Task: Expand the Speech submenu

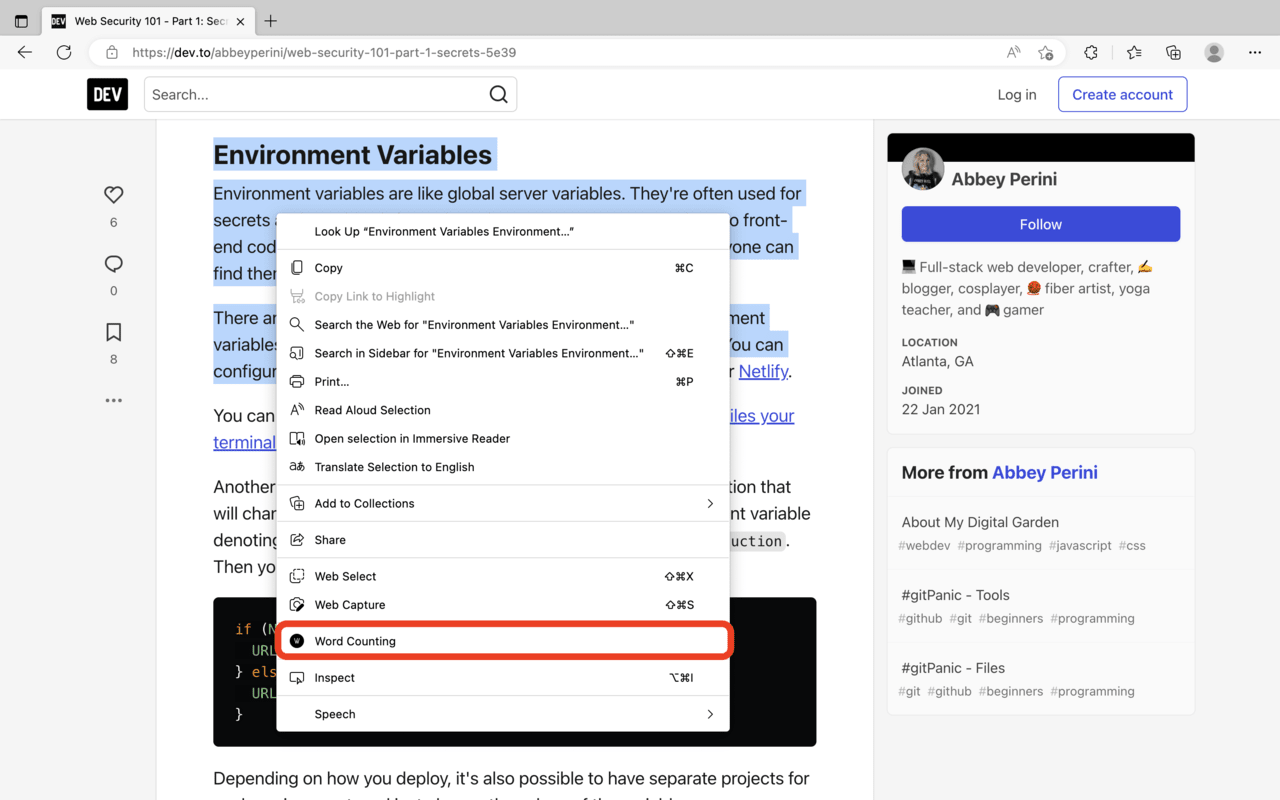Action: click(502, 714)
